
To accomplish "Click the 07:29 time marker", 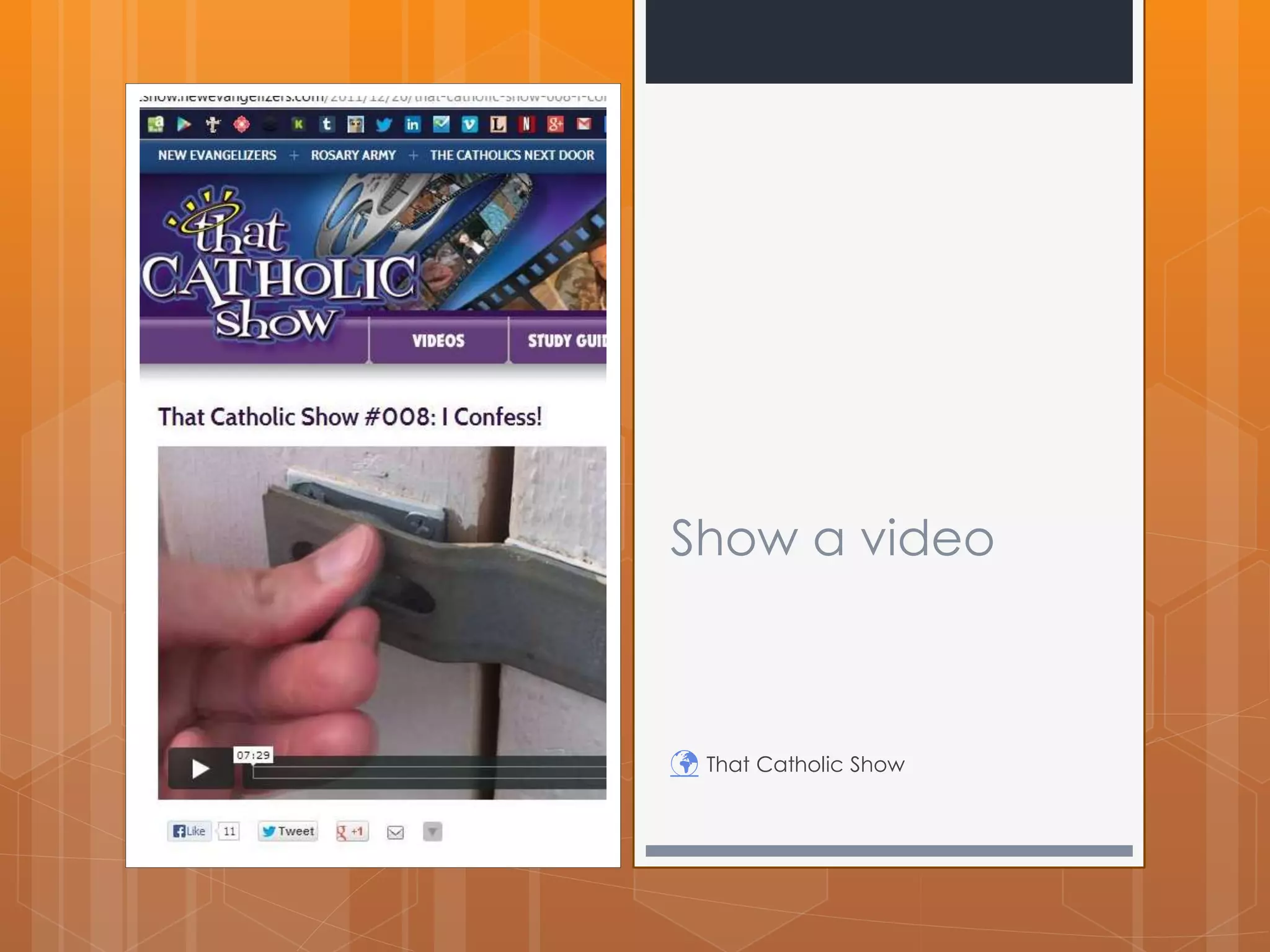I will 254,755.
